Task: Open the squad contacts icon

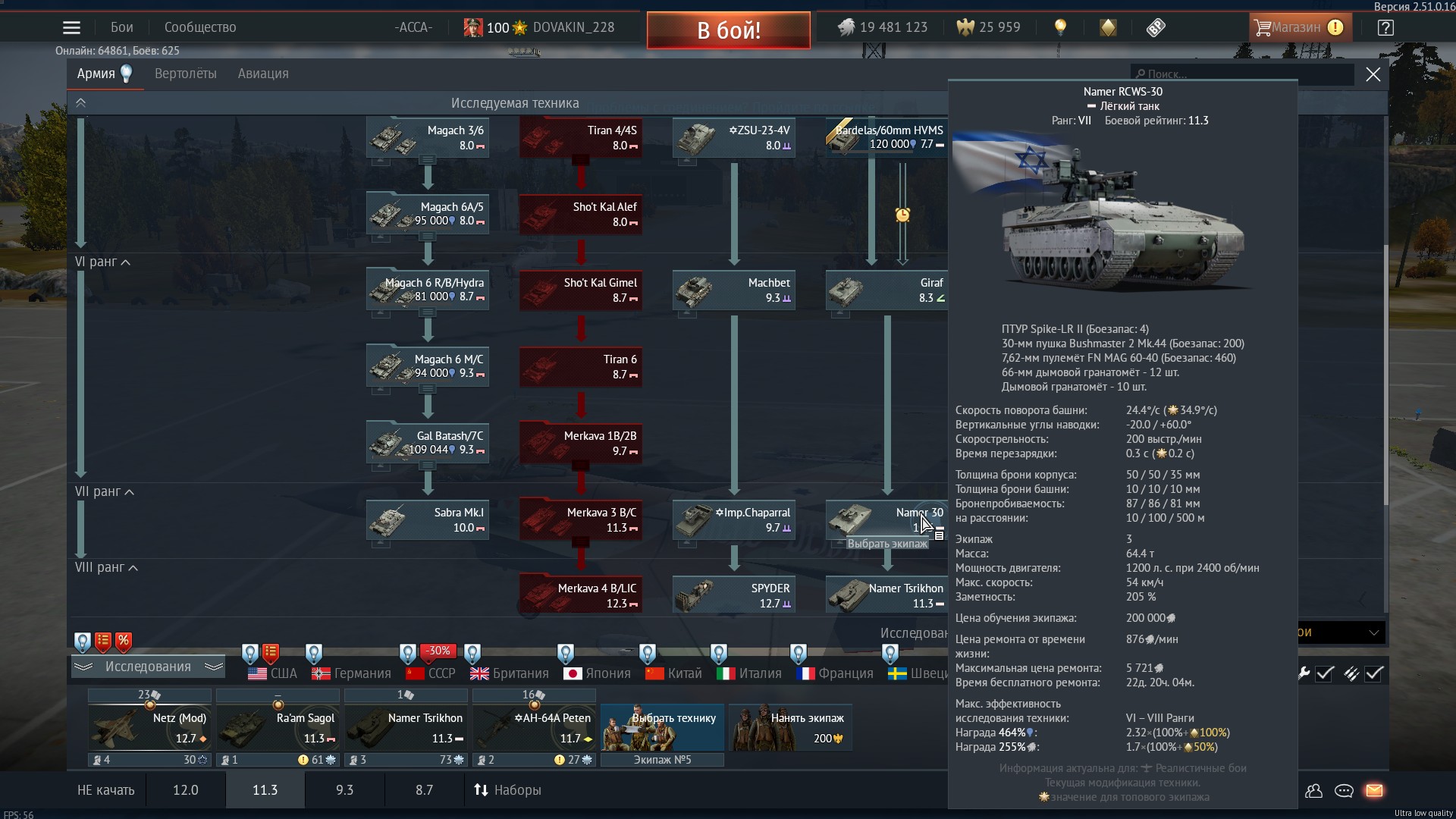Action: pos(1313,791)
